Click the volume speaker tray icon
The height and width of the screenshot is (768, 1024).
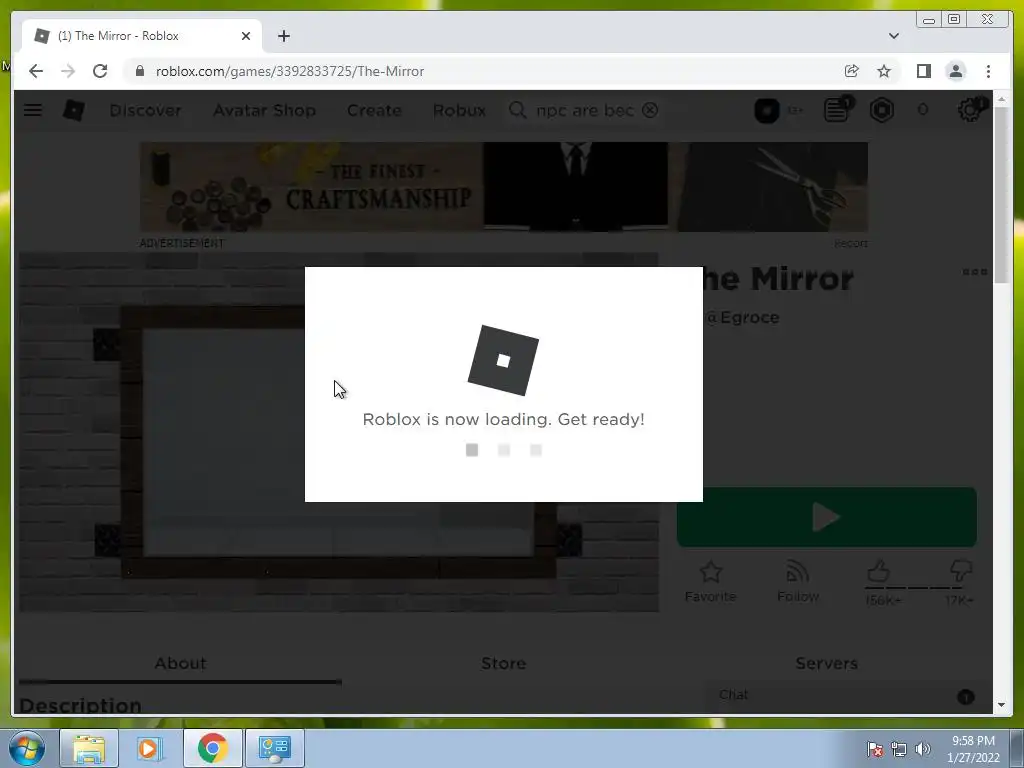pos(923,749)
